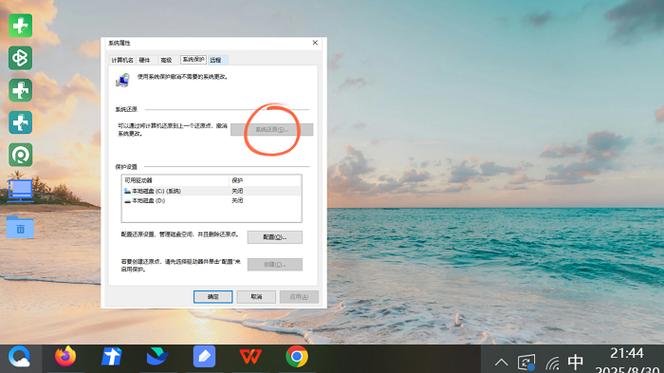Open the blue computer monitor desktop icon

tap(20, 190)
